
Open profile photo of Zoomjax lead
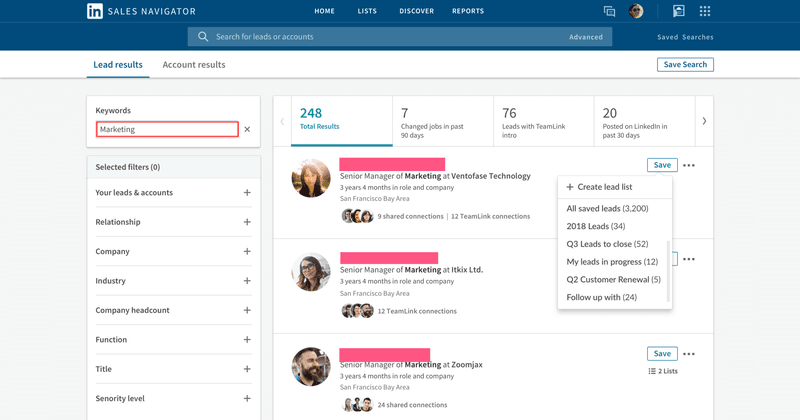point(311,367)
